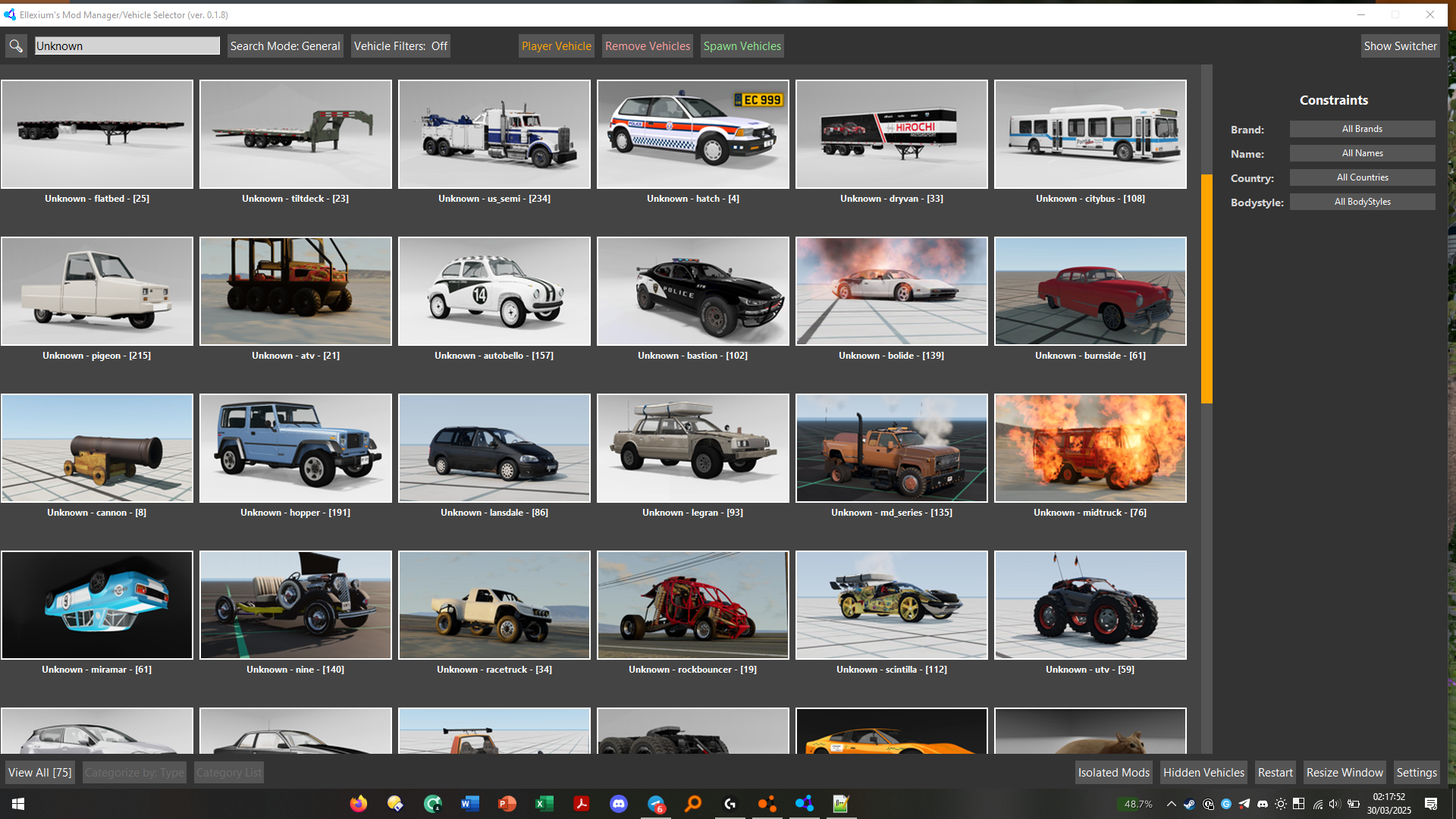Open the Telegram taskbar icon
The image size is (1456, 819).
656,804
